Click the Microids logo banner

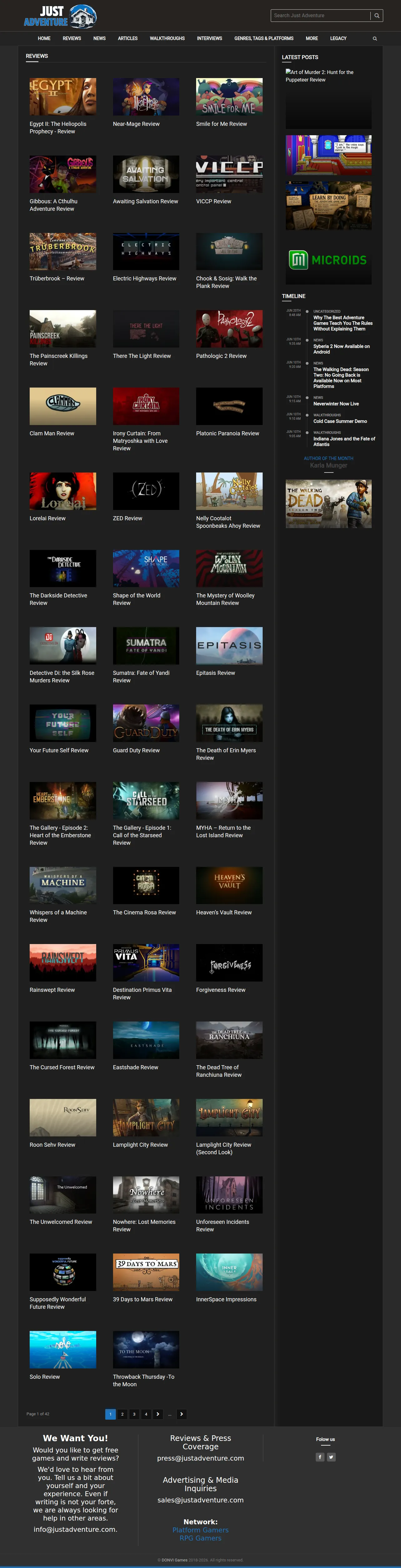329,260
